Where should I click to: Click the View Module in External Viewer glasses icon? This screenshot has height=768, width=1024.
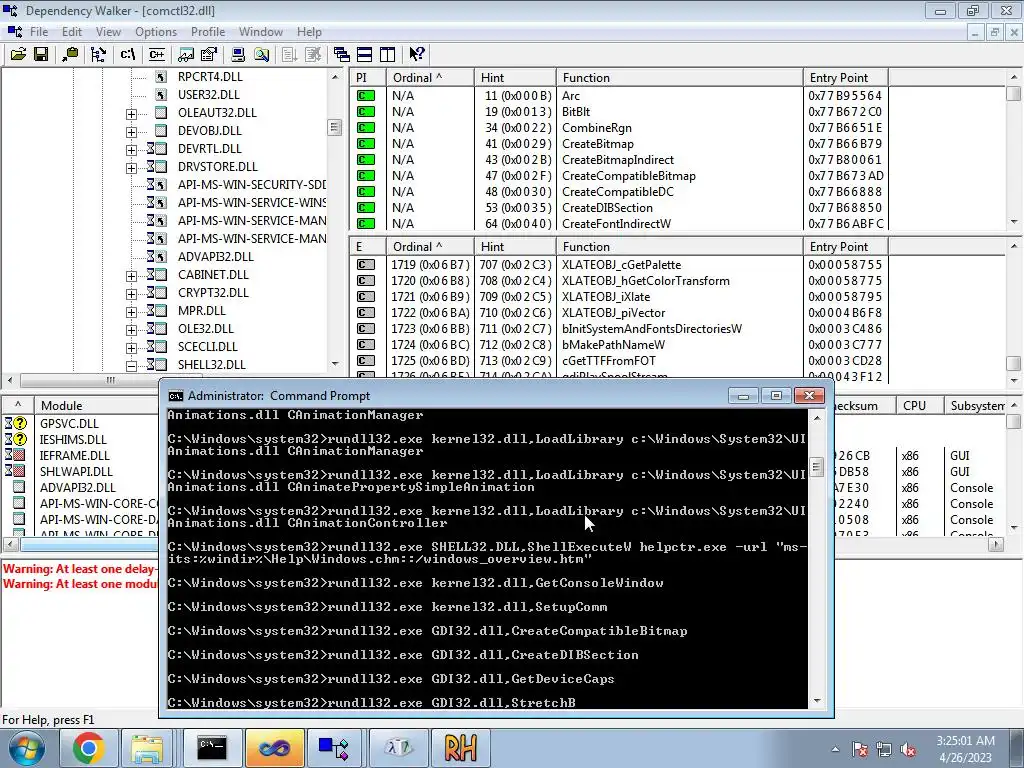(186, 54)
